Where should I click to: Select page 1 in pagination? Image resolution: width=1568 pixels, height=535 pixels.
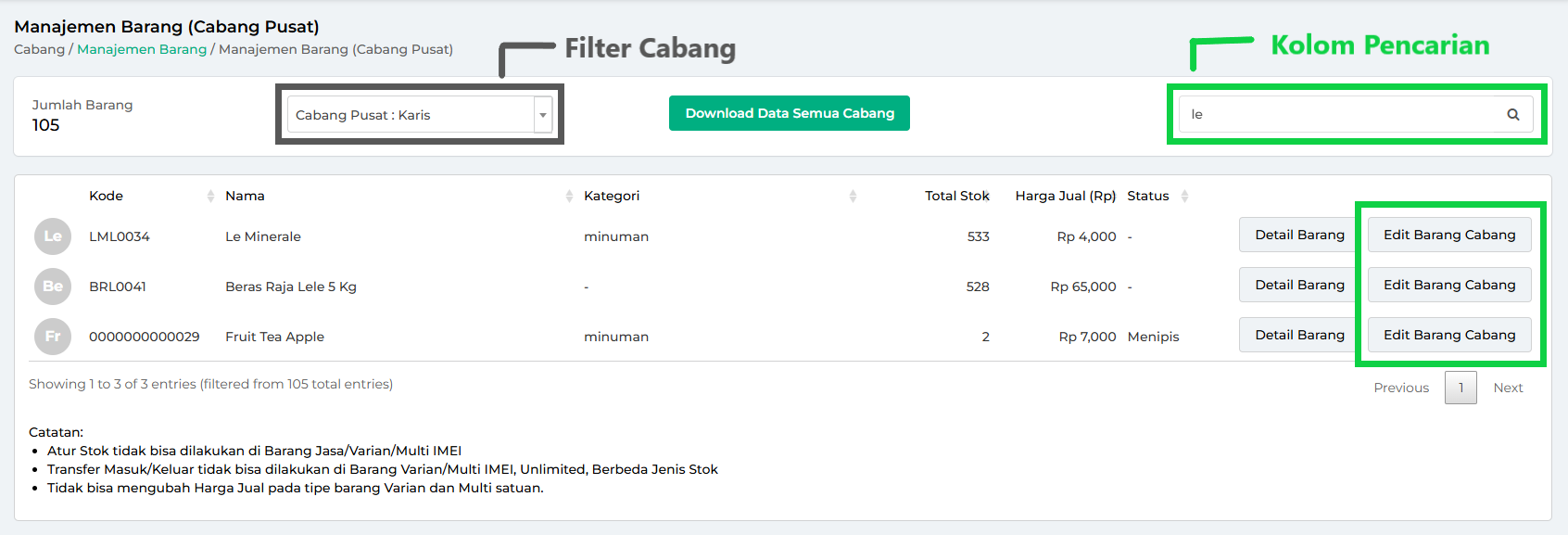pos(1461,388)
